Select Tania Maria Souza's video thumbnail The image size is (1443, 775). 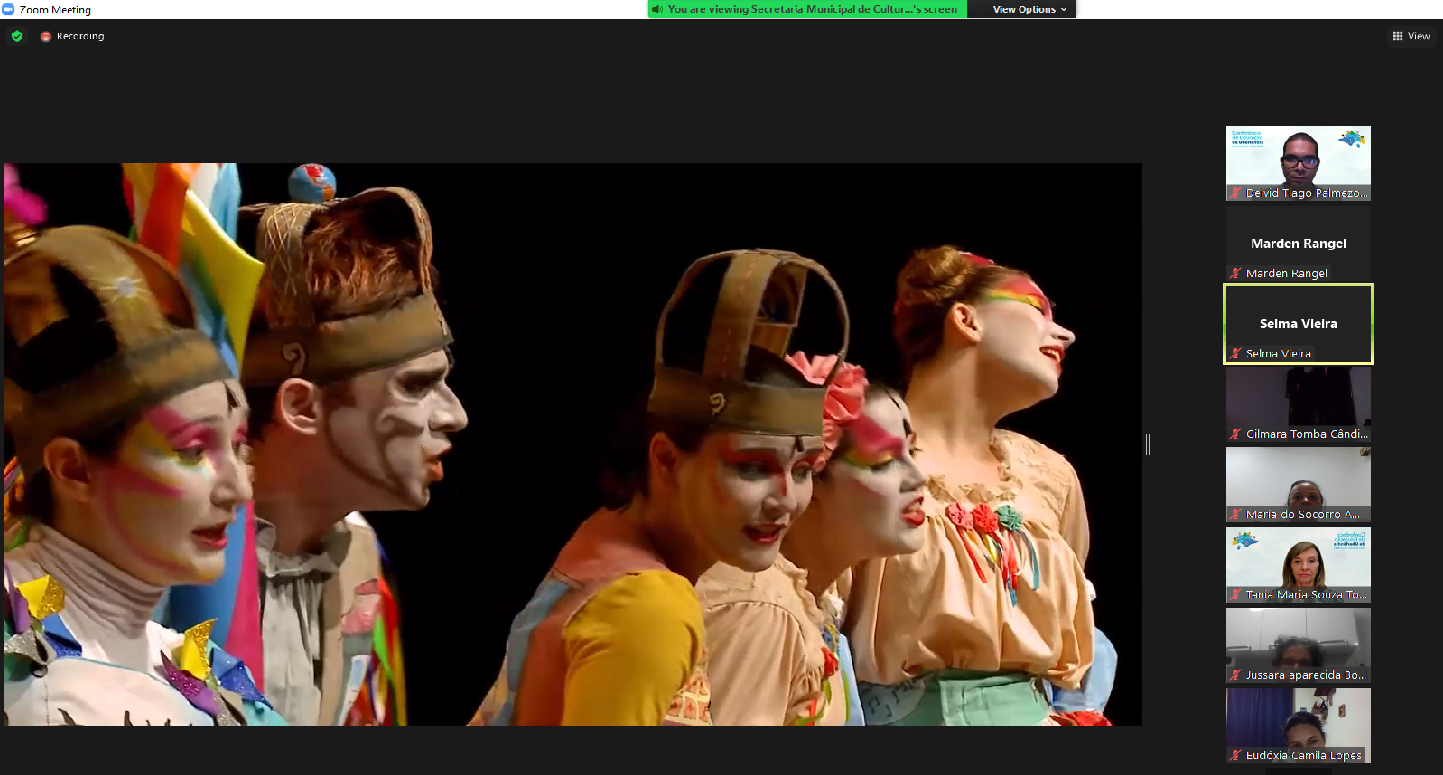click(1298, 565)
